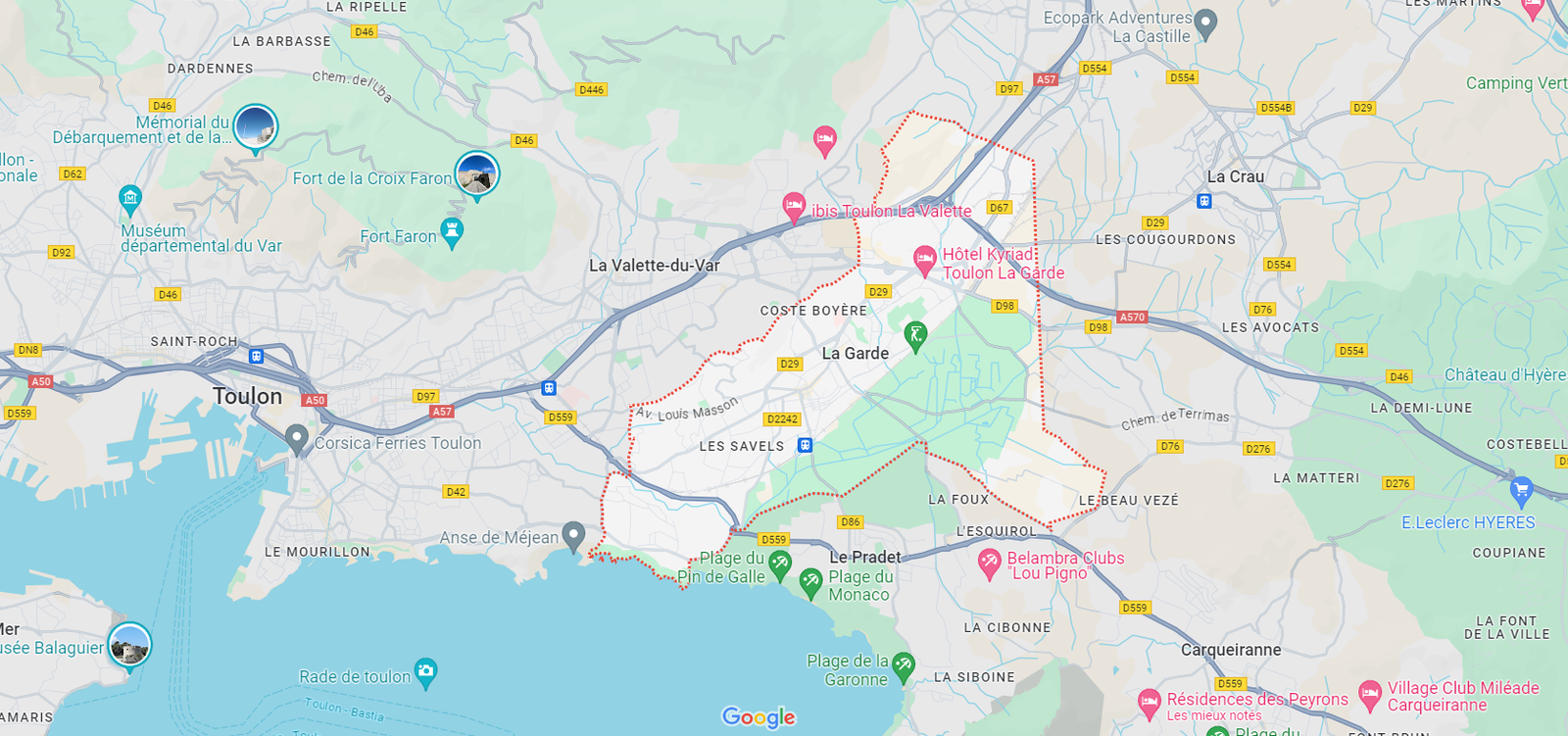The height and width of the screenshot is (736, 1568).
Task: Click the Plage du Pin de Galle beach icon
Action: (x=780, y=564)
